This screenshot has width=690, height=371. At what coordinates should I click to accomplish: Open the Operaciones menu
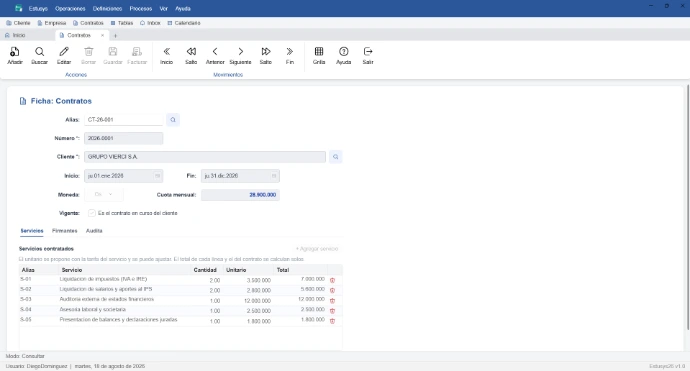tap(70, 8)
